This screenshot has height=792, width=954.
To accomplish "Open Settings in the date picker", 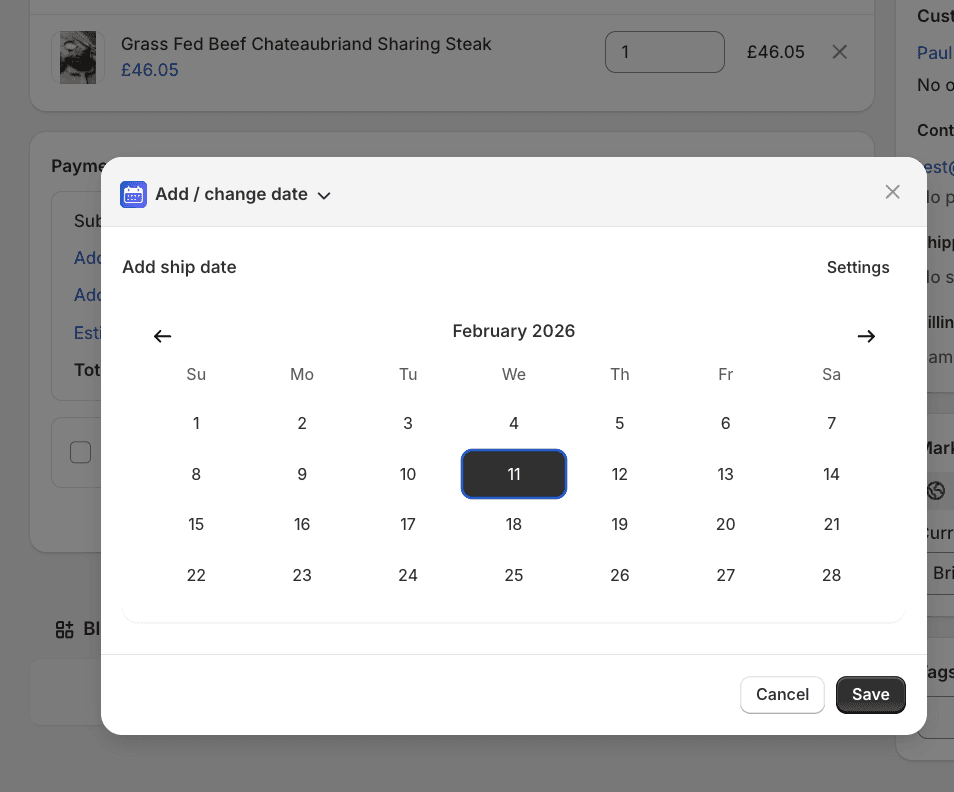I will pos(858,267).
